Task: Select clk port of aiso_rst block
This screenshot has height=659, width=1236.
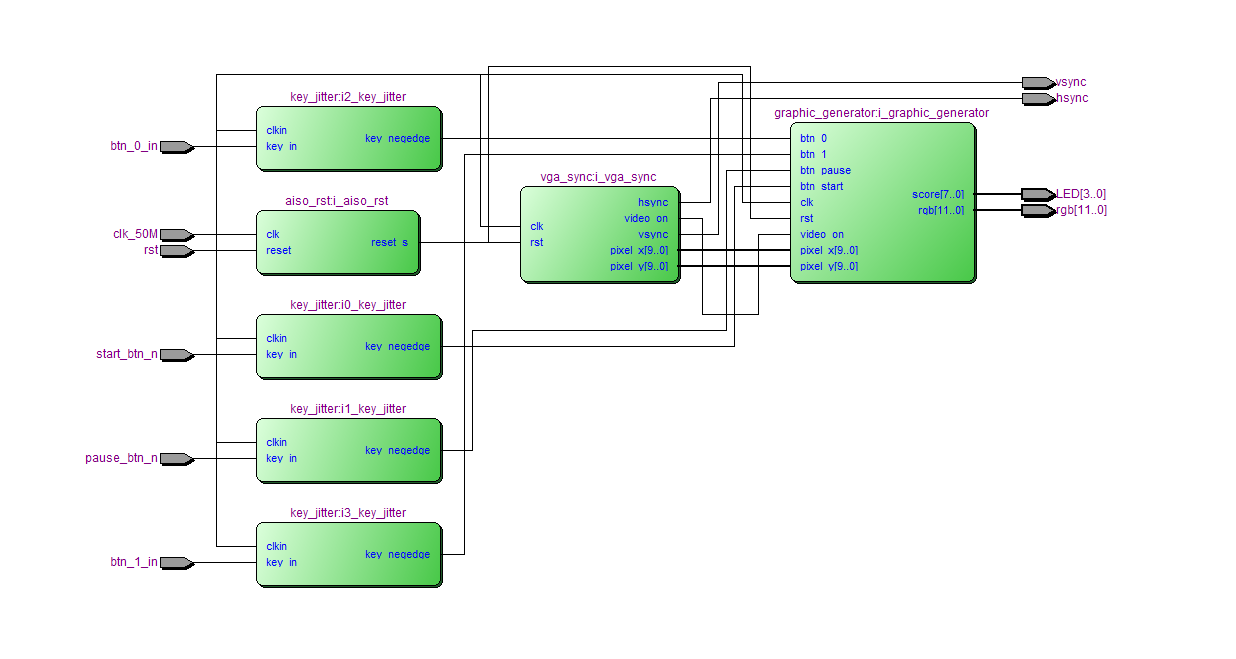Action: click(272, 234)
